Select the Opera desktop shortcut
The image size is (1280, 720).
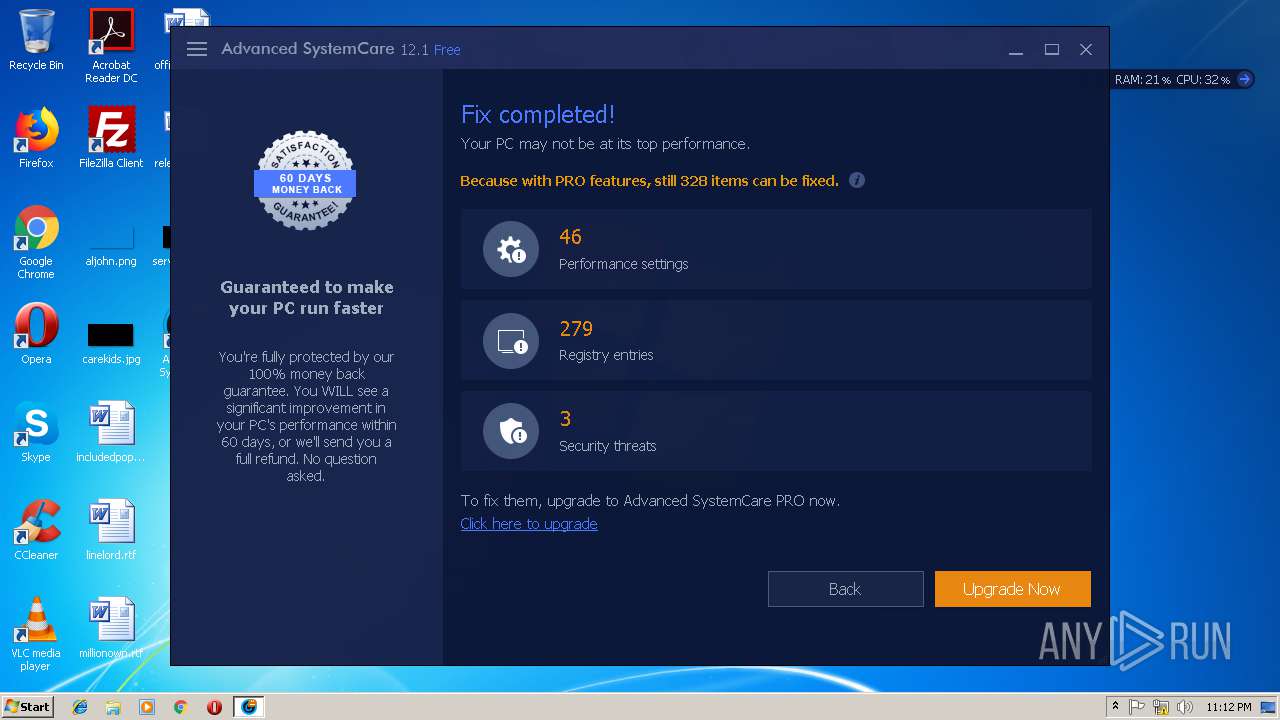click(36, 334)
